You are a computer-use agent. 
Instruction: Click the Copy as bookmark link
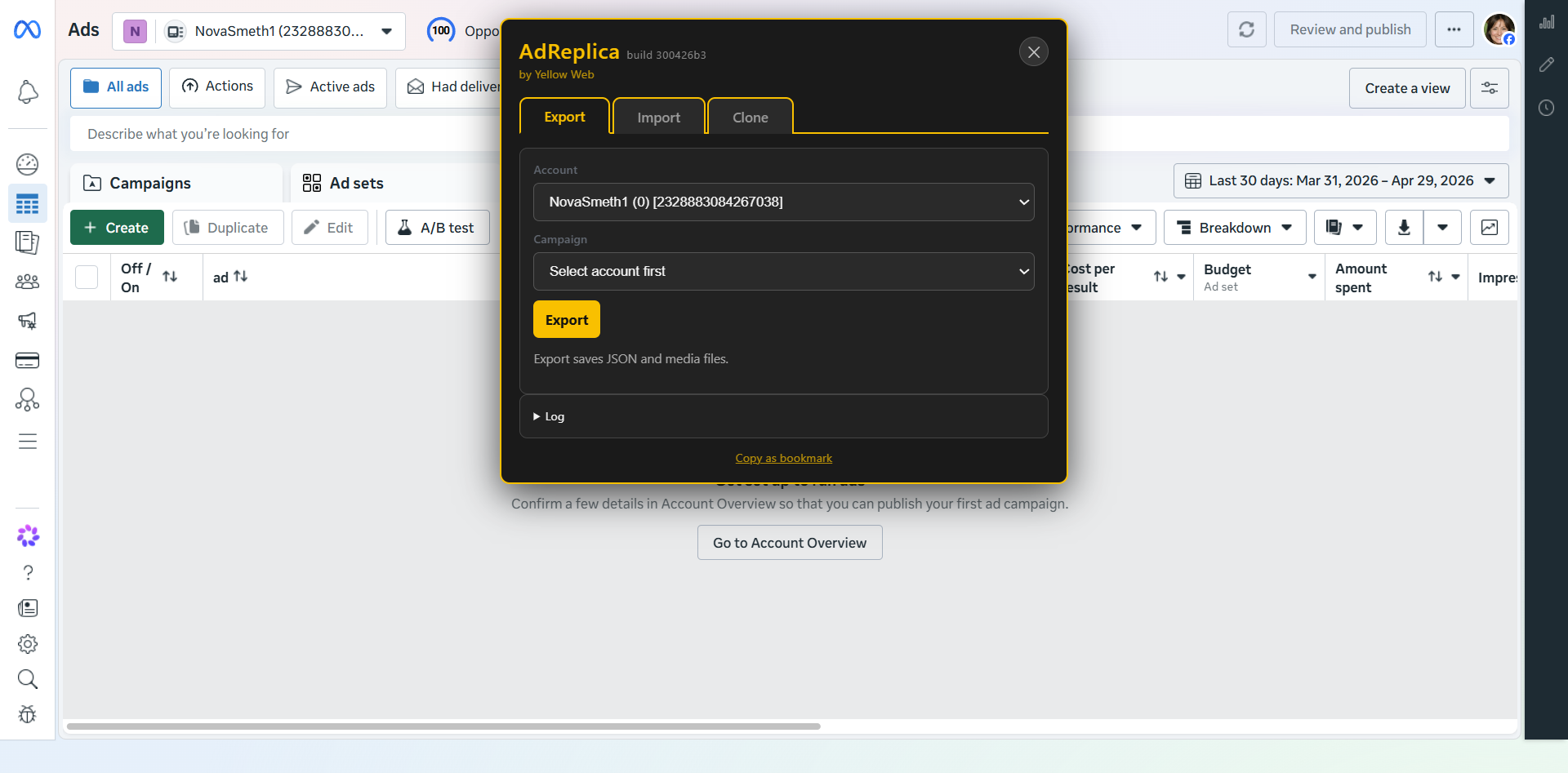click(784, 458)
